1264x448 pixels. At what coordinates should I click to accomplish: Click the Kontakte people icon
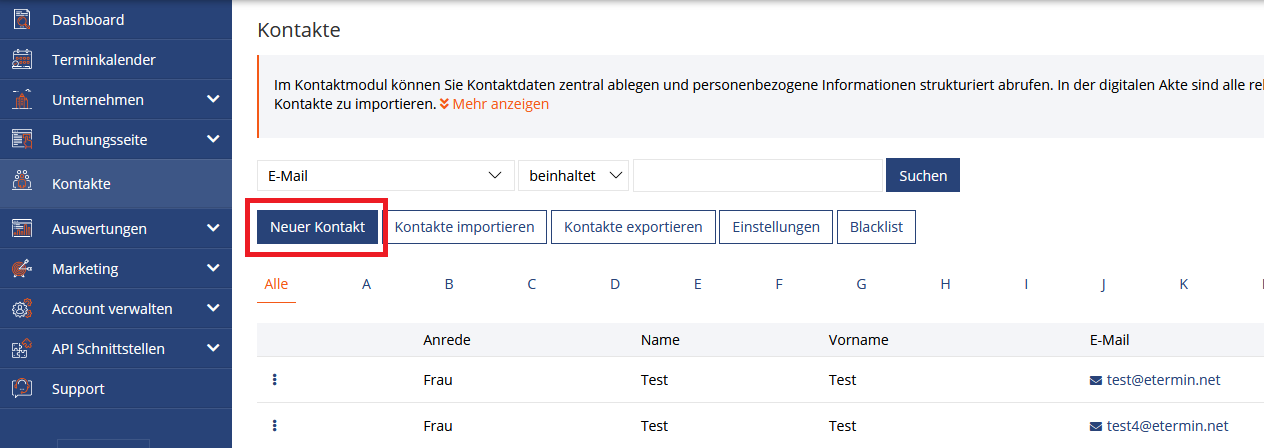coord(22,183)
